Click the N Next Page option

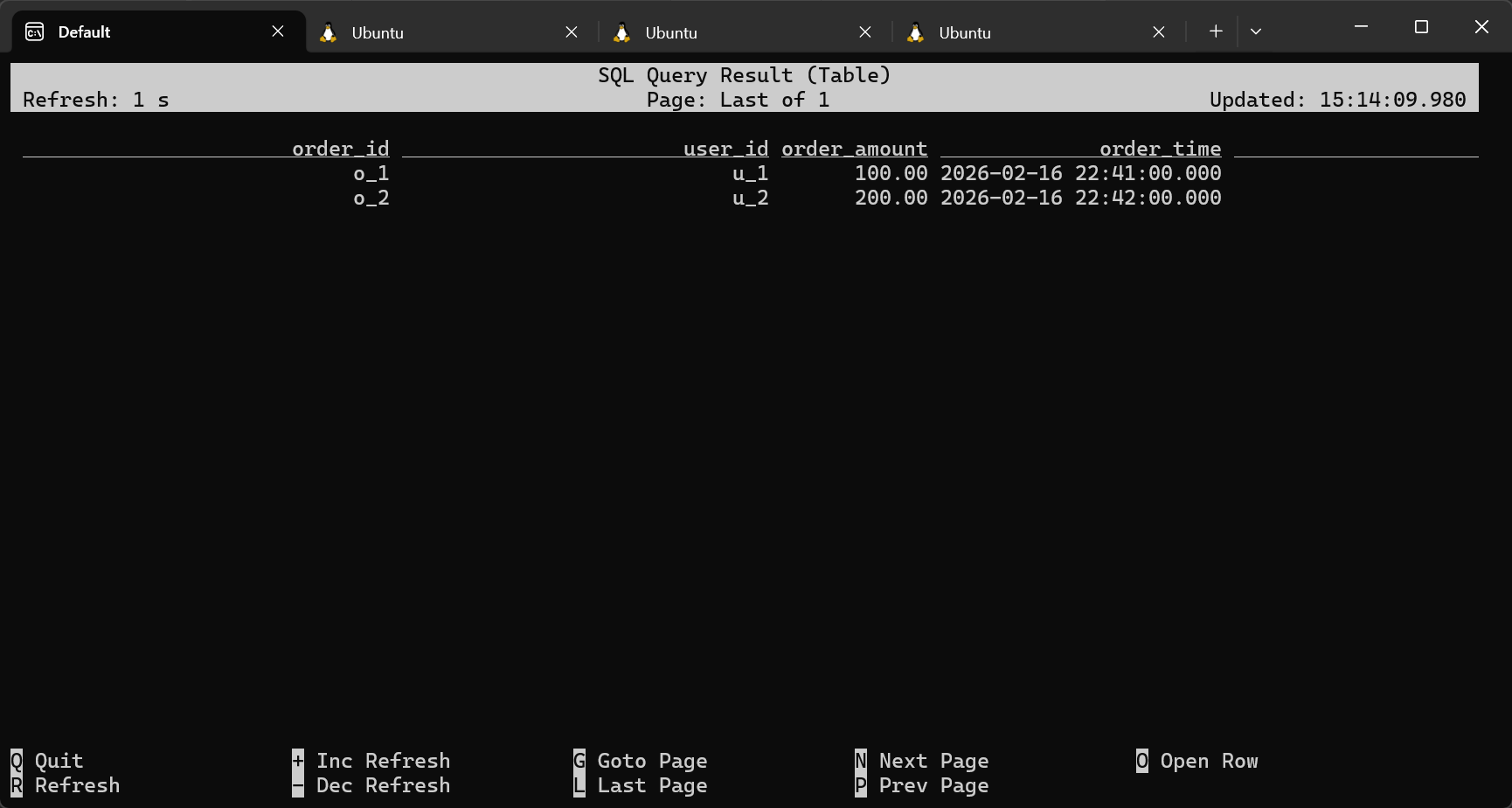(x=922, y=761)
